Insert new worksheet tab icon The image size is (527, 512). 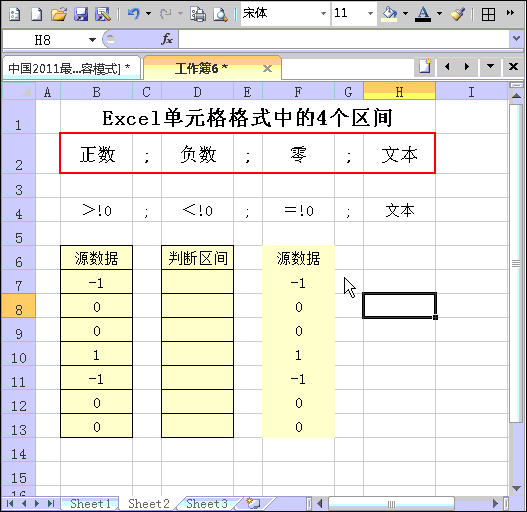(253, 503)
